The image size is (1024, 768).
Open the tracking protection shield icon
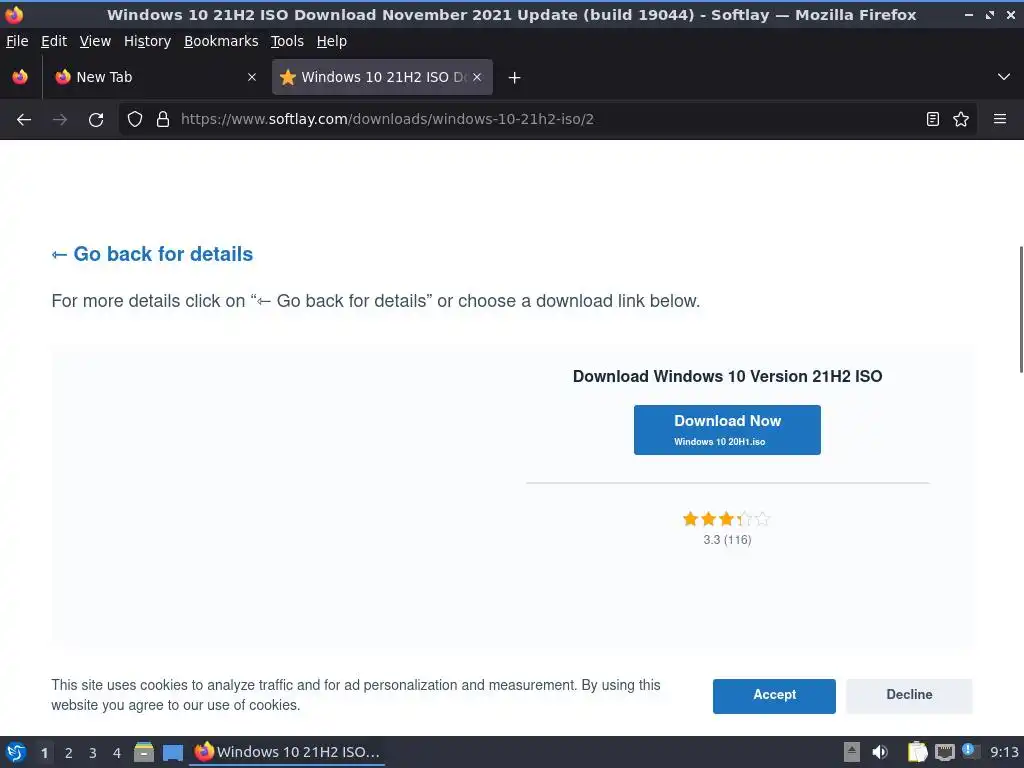point(135,120)
